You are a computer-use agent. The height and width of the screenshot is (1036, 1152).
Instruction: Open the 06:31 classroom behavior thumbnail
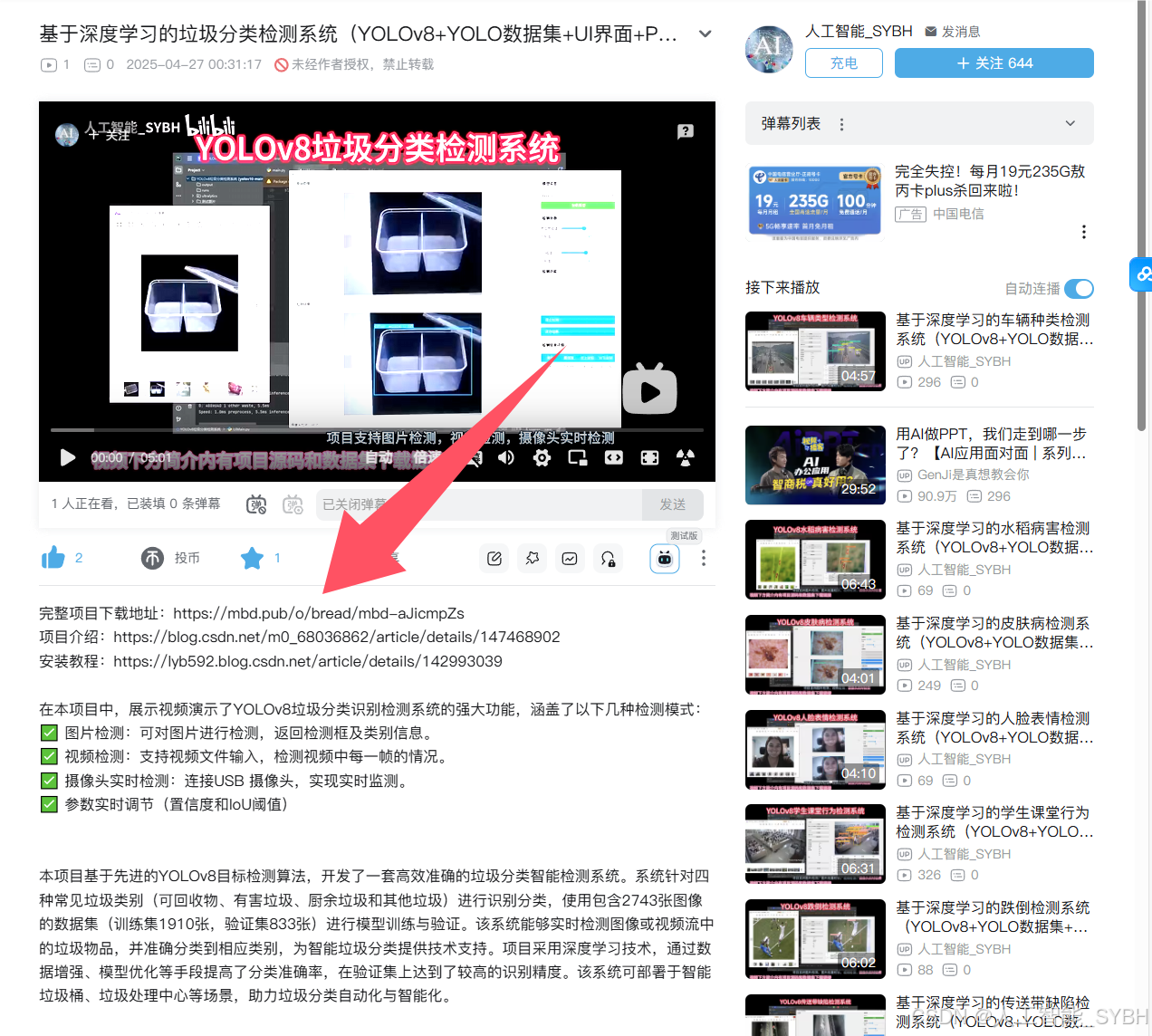tap(815, 844)
